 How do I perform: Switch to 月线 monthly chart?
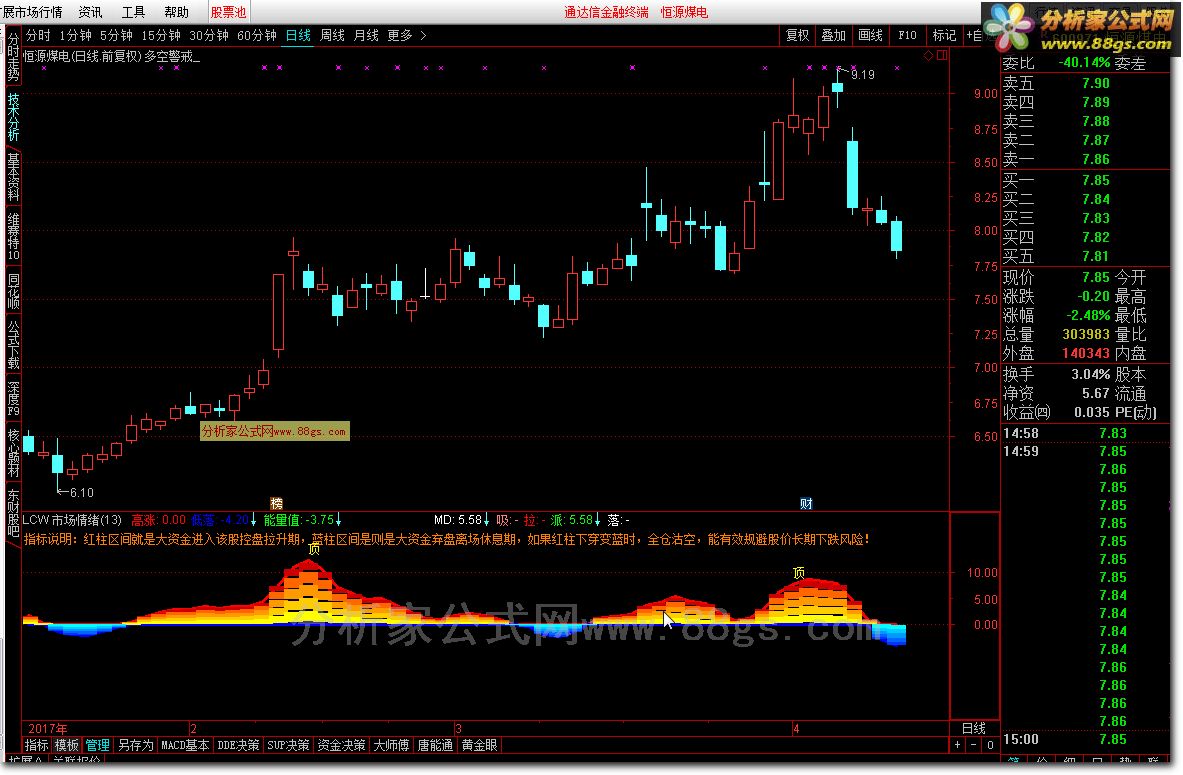[x=366, y=35]
